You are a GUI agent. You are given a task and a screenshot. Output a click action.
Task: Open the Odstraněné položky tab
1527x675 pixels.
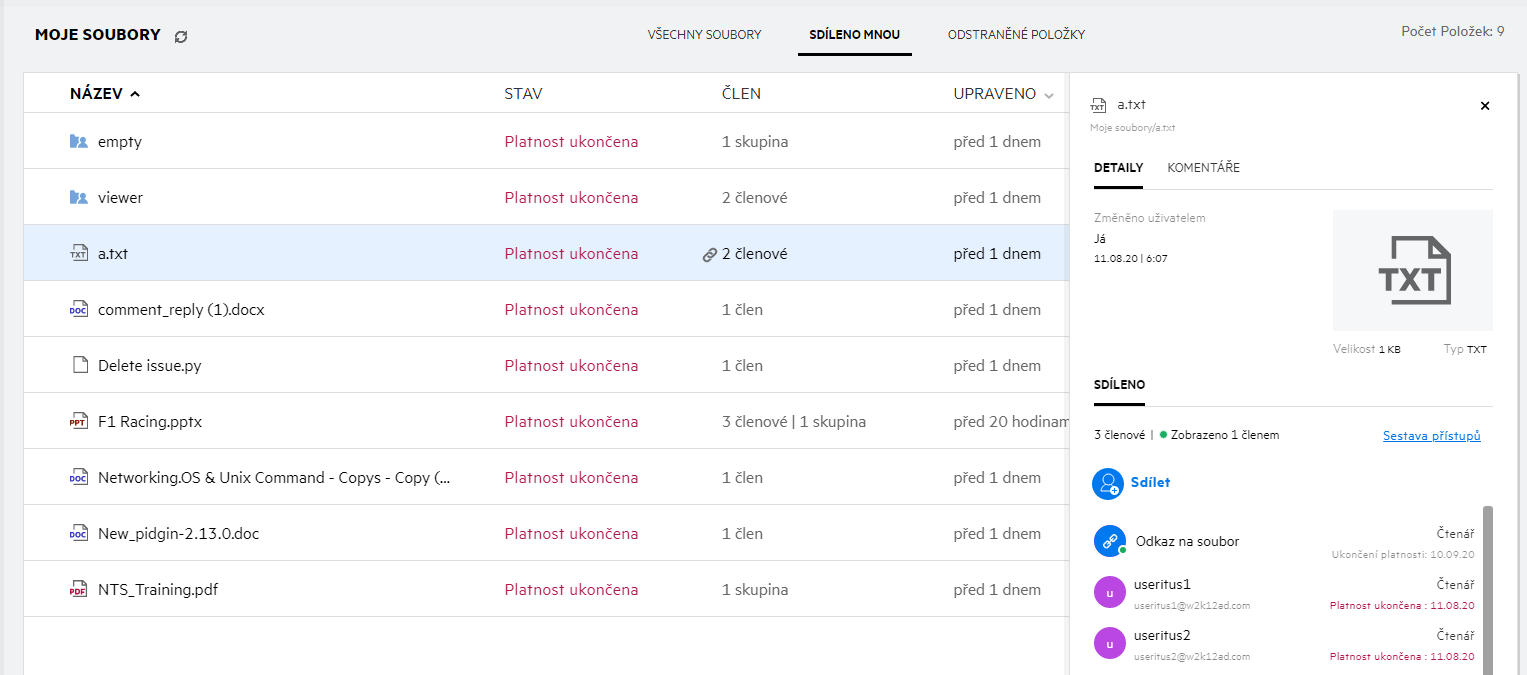1016,35
